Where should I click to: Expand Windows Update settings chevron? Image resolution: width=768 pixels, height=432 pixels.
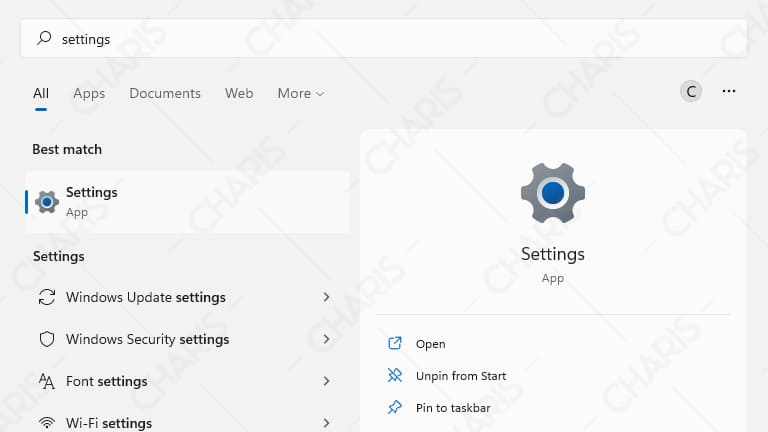point(327,297)
